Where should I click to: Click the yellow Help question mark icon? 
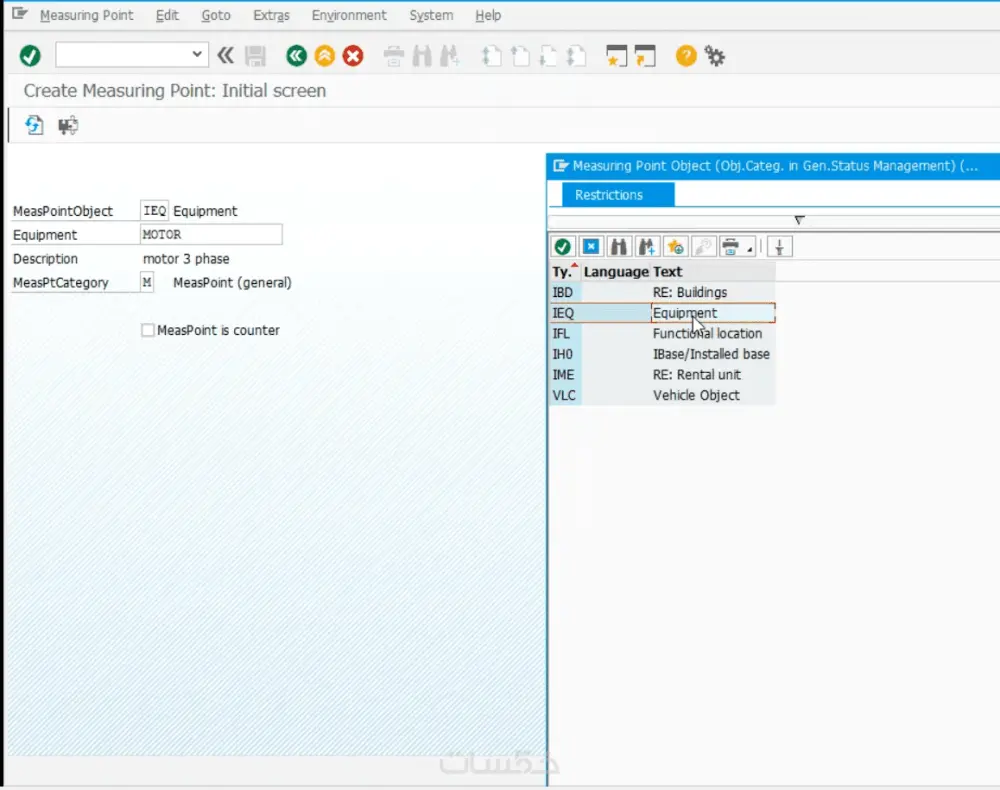[685, 55]
